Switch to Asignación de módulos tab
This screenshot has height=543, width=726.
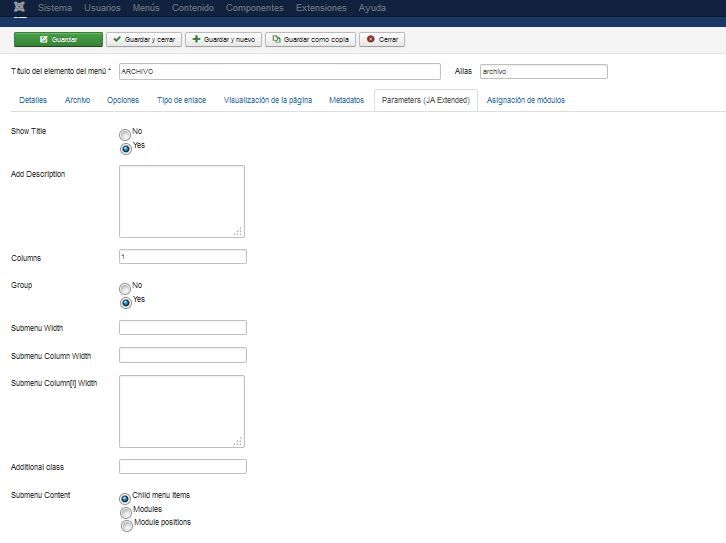point(526,100)
